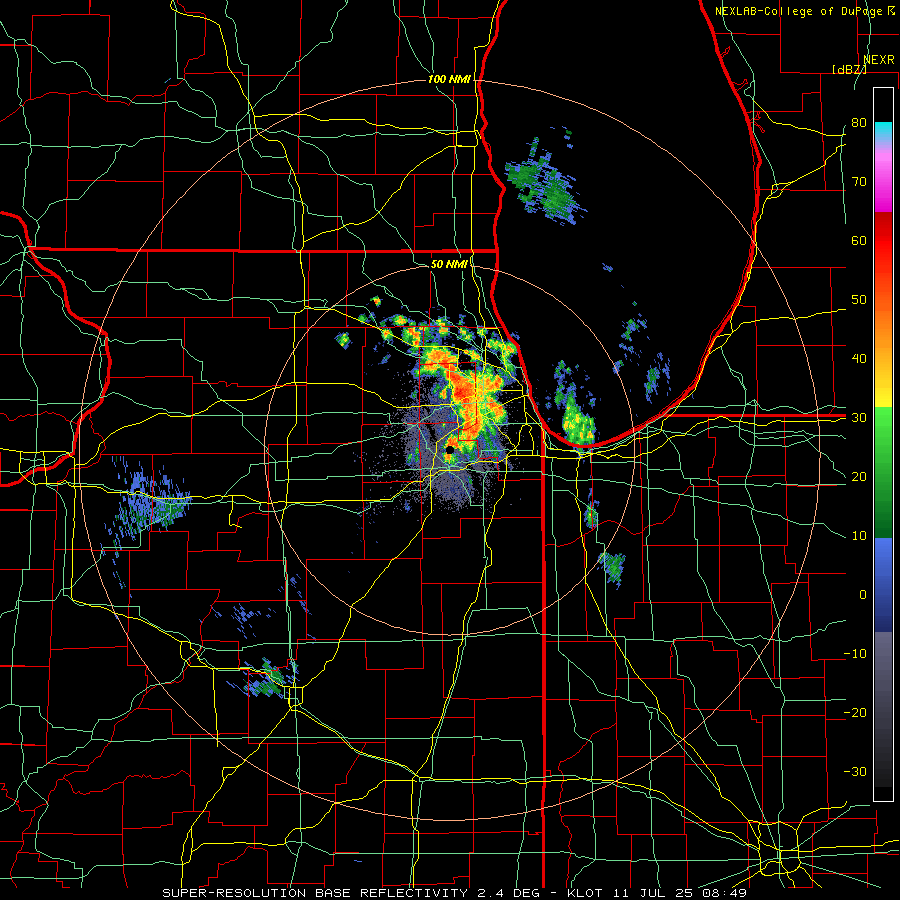Screen dimensions: 900x900
Task: Click the 70 value on dBZ scale
Action: point(859,182)
